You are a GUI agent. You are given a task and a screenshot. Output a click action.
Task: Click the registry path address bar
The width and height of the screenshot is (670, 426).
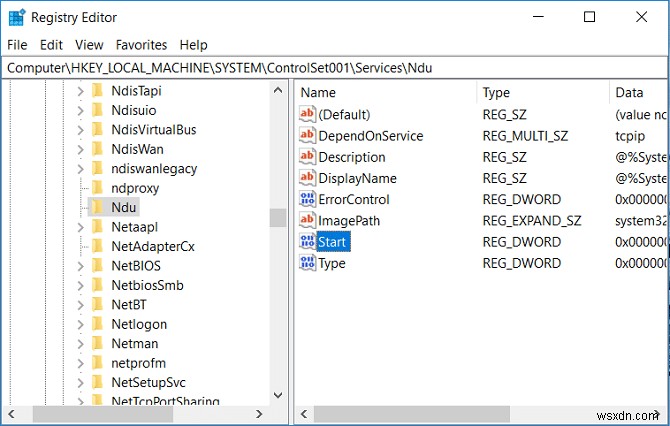tap(335, 67)
